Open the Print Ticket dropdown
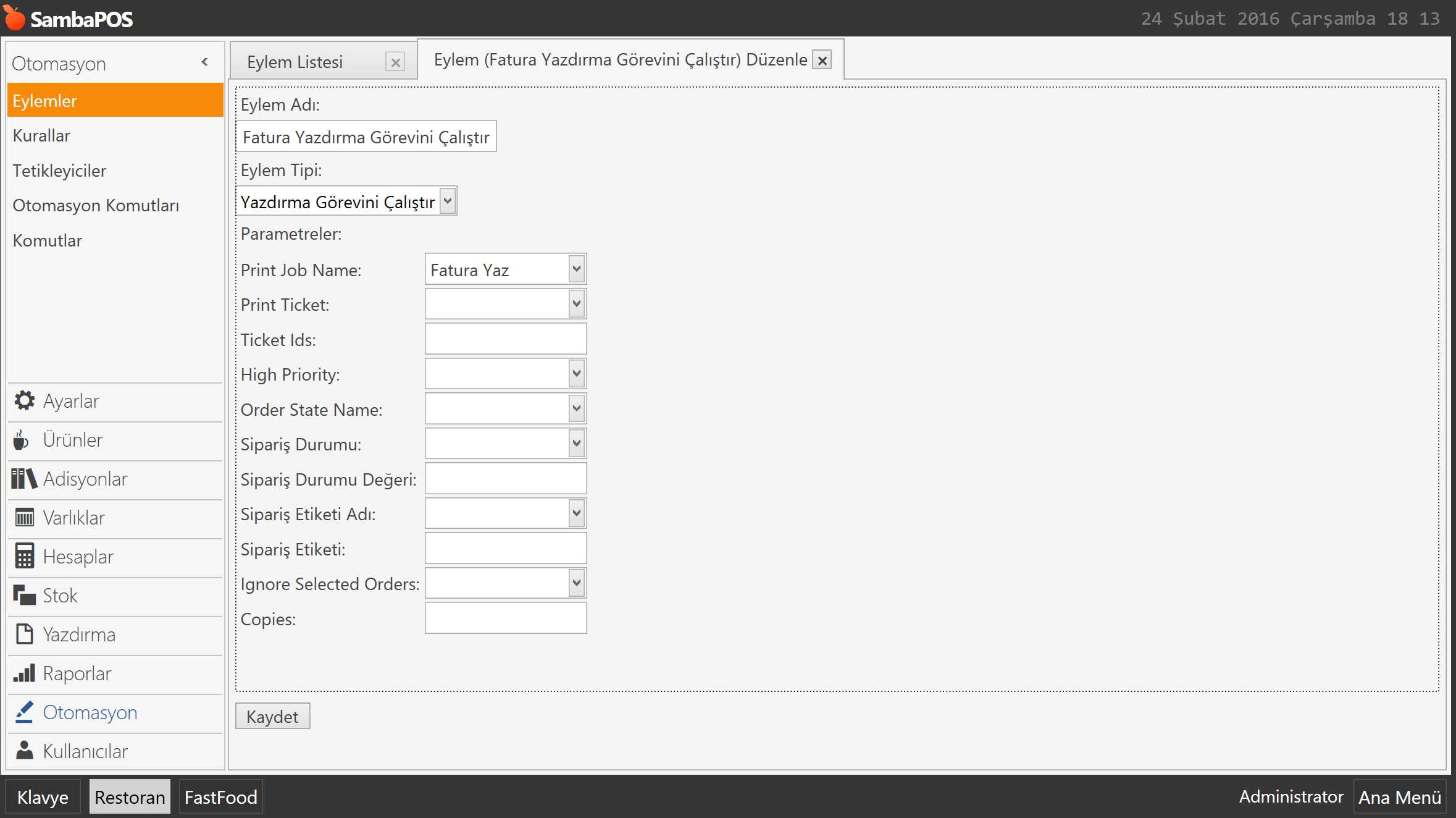This screenshot has height=818, width=1456. click(x=577, y=304)
